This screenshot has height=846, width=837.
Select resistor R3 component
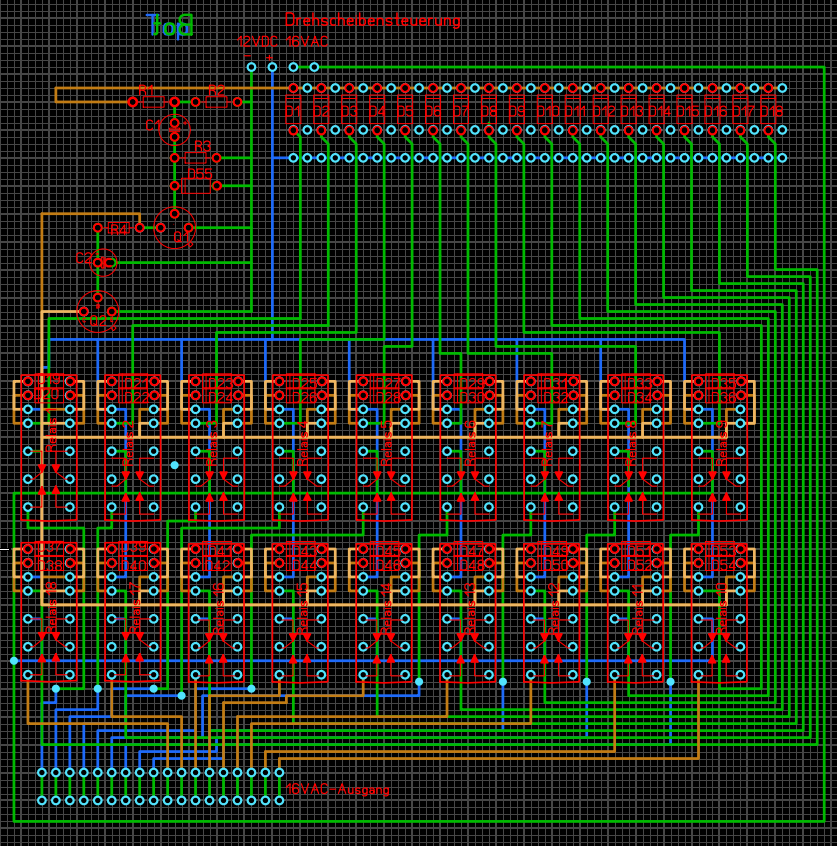[x=196, y=157]
